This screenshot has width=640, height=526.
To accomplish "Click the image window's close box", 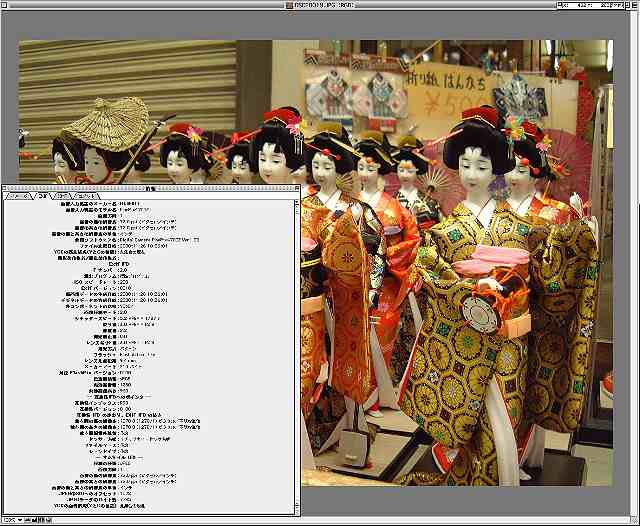I will click(4, 5).
